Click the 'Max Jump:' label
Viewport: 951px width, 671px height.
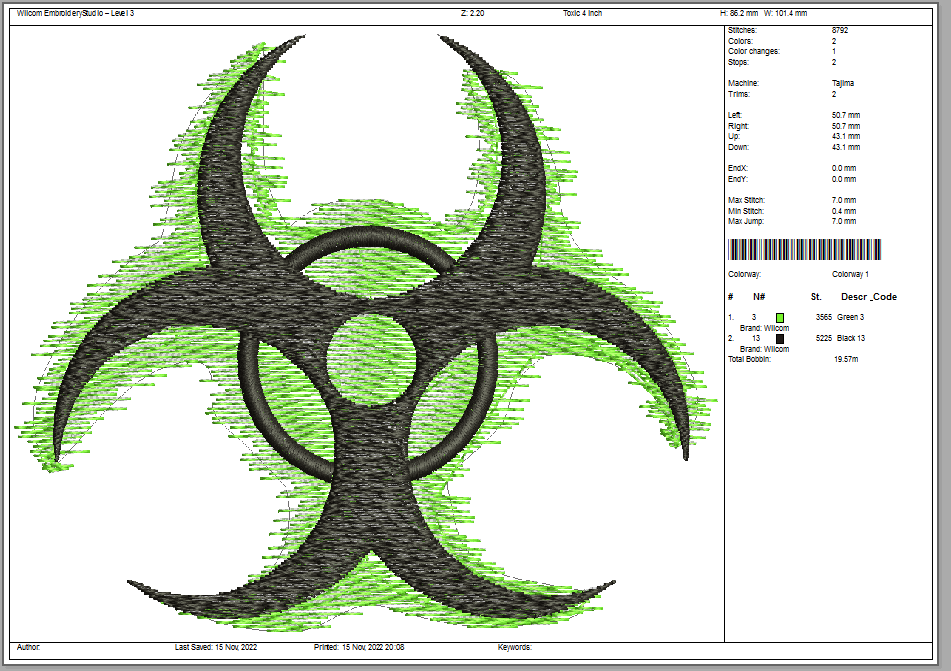coord(746,221)
